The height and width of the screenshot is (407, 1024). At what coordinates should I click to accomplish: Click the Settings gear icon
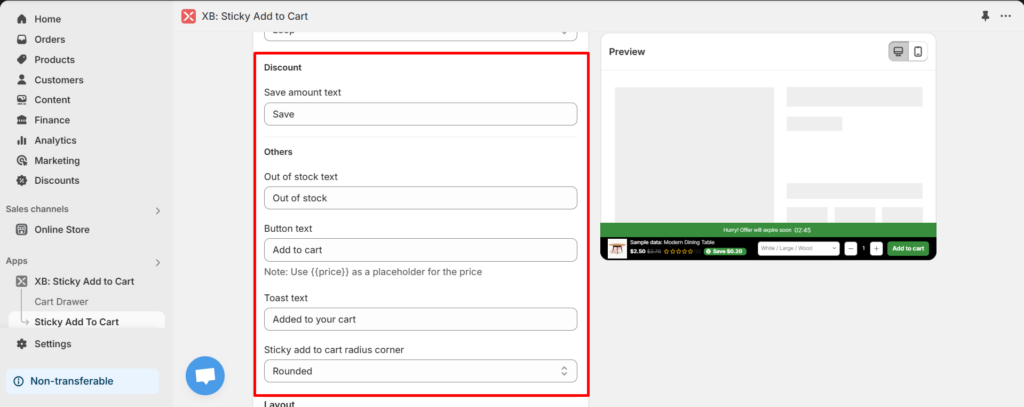click(22, 343)
